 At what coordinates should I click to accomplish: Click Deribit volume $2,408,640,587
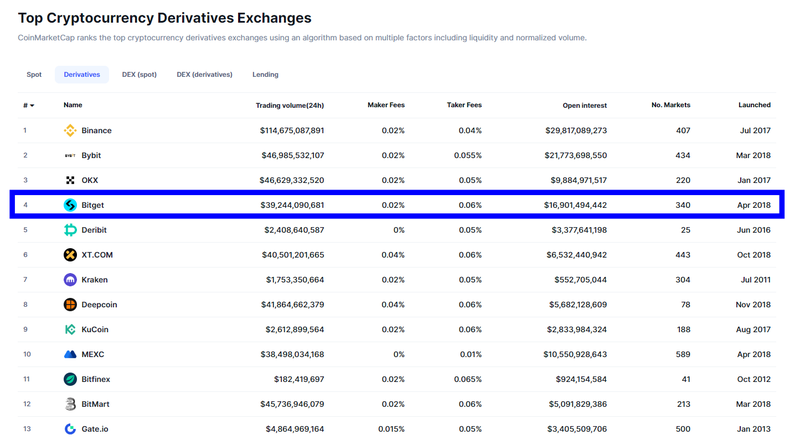tap(294, 230)
